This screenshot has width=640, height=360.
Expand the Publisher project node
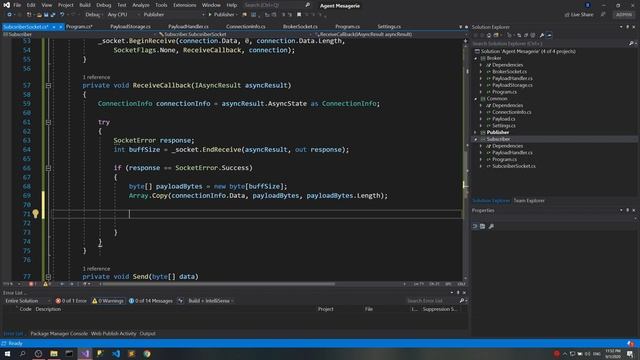476,133
